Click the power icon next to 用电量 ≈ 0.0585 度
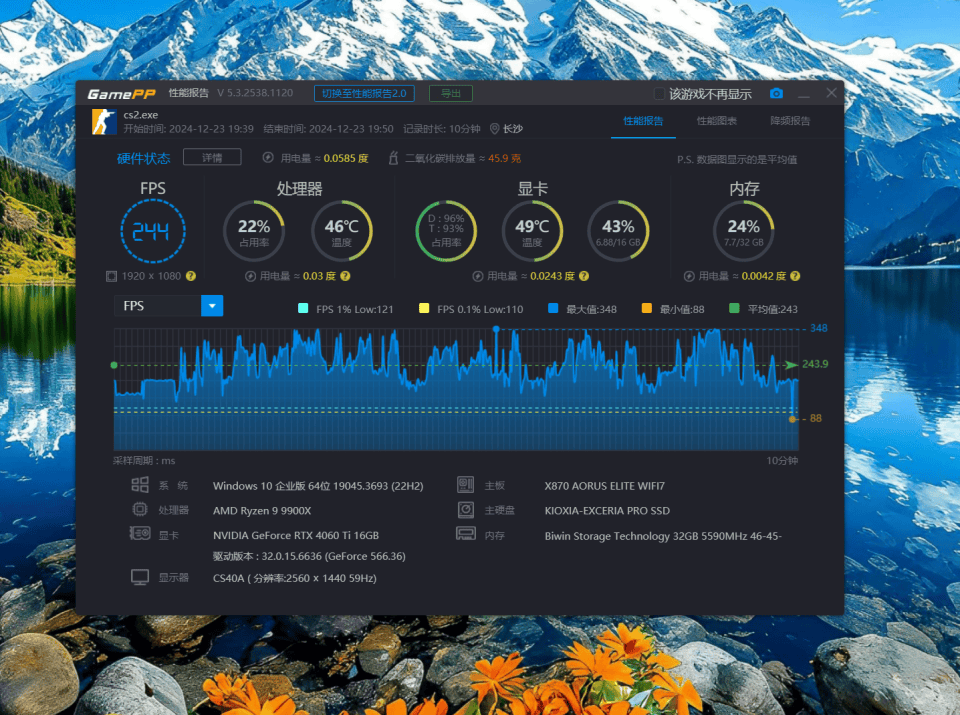The image size is (960, 715). (268, 158)
